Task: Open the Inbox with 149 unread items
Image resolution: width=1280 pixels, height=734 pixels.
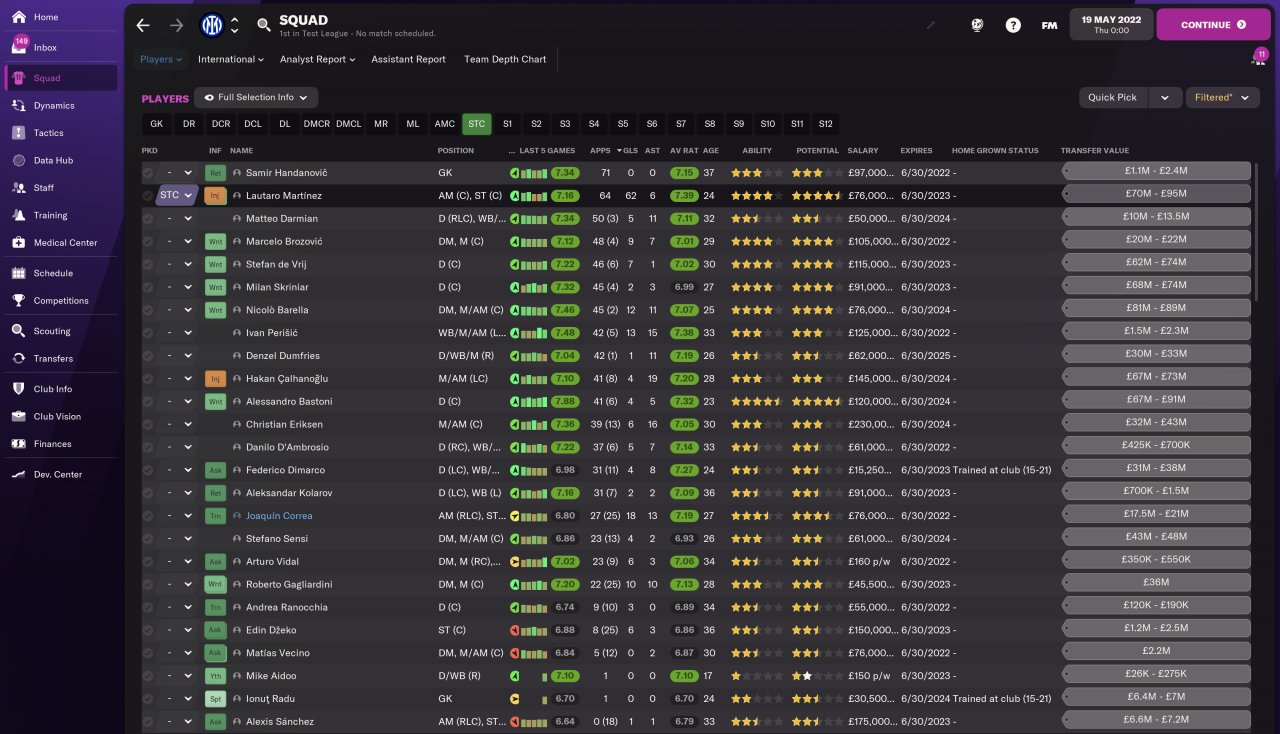Action: click(60, 47)
